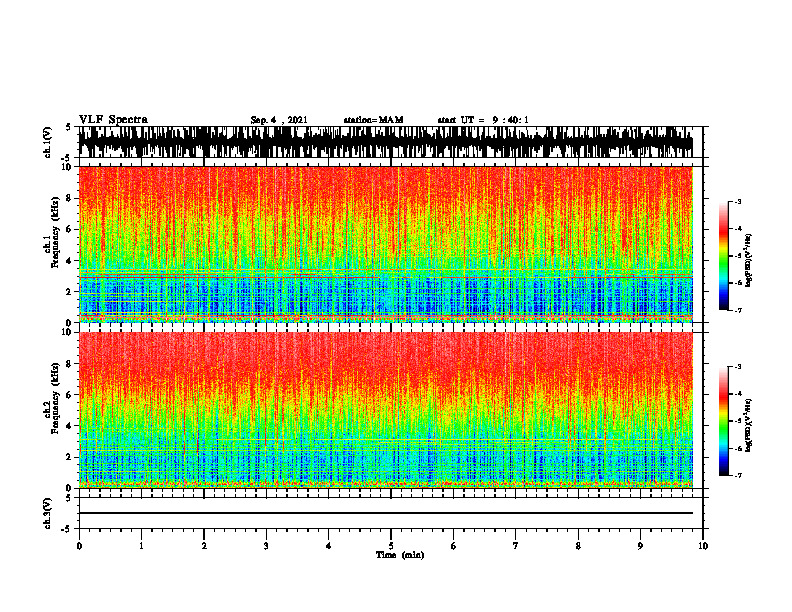Click the "Time (min)" axis label
Viewport: 792px width, 612px height.
pos(400,555)
